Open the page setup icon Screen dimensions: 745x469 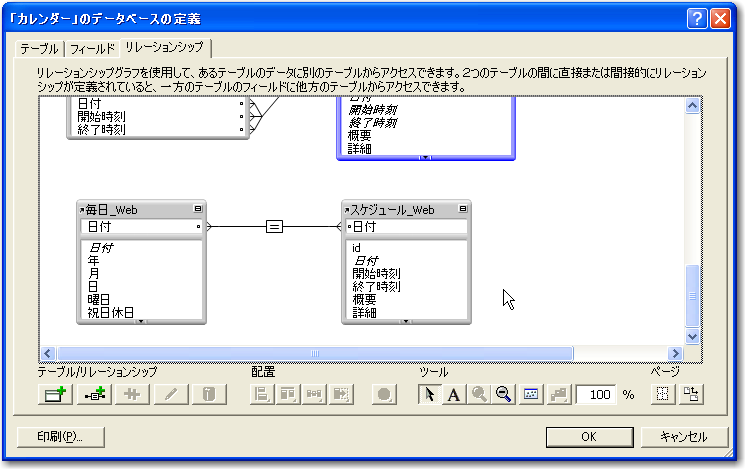pyautogui.click(x=689, y=394)
